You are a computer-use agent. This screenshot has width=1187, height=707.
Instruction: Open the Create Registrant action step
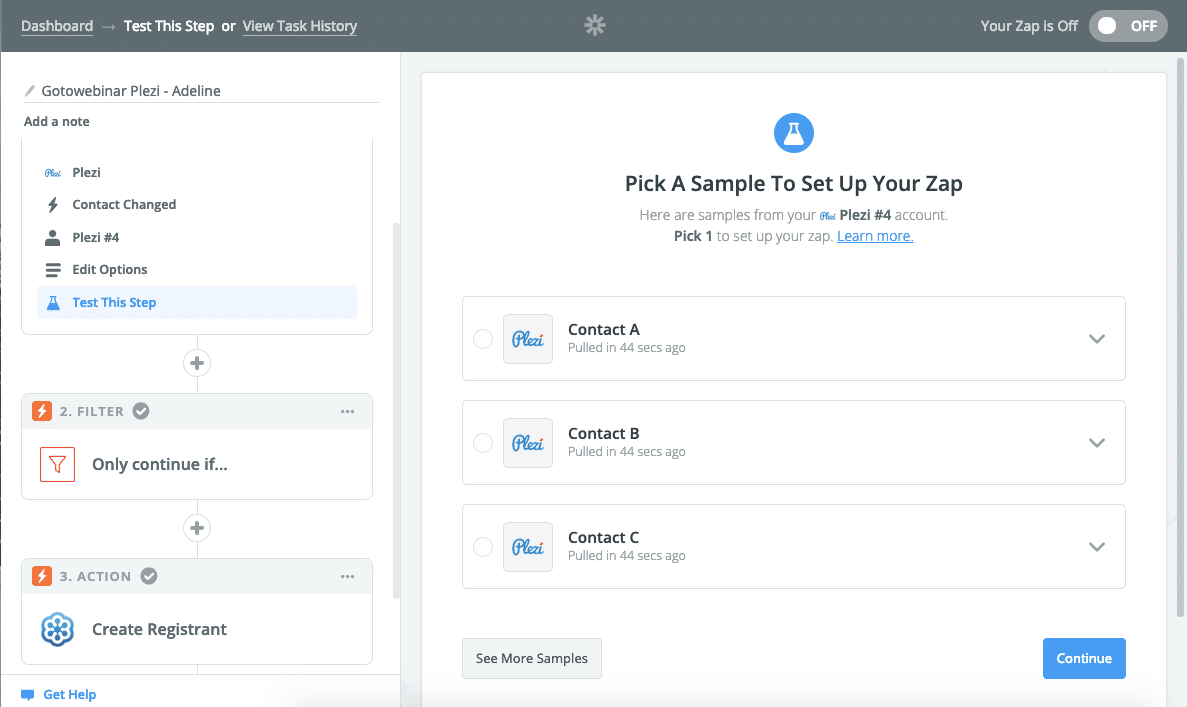(197, 629)
